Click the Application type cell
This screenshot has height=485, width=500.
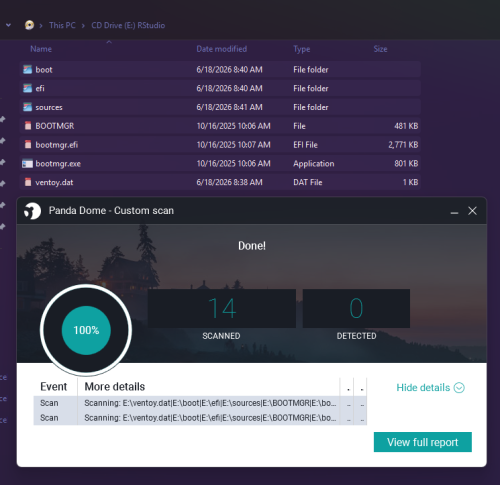click(314, 164)
